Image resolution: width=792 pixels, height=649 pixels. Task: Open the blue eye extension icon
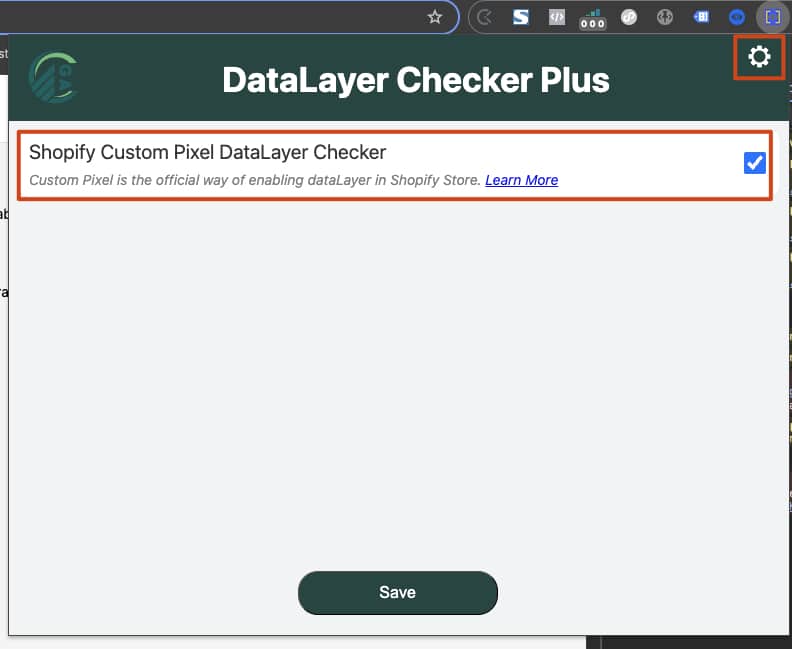click(x=737, y=17)
